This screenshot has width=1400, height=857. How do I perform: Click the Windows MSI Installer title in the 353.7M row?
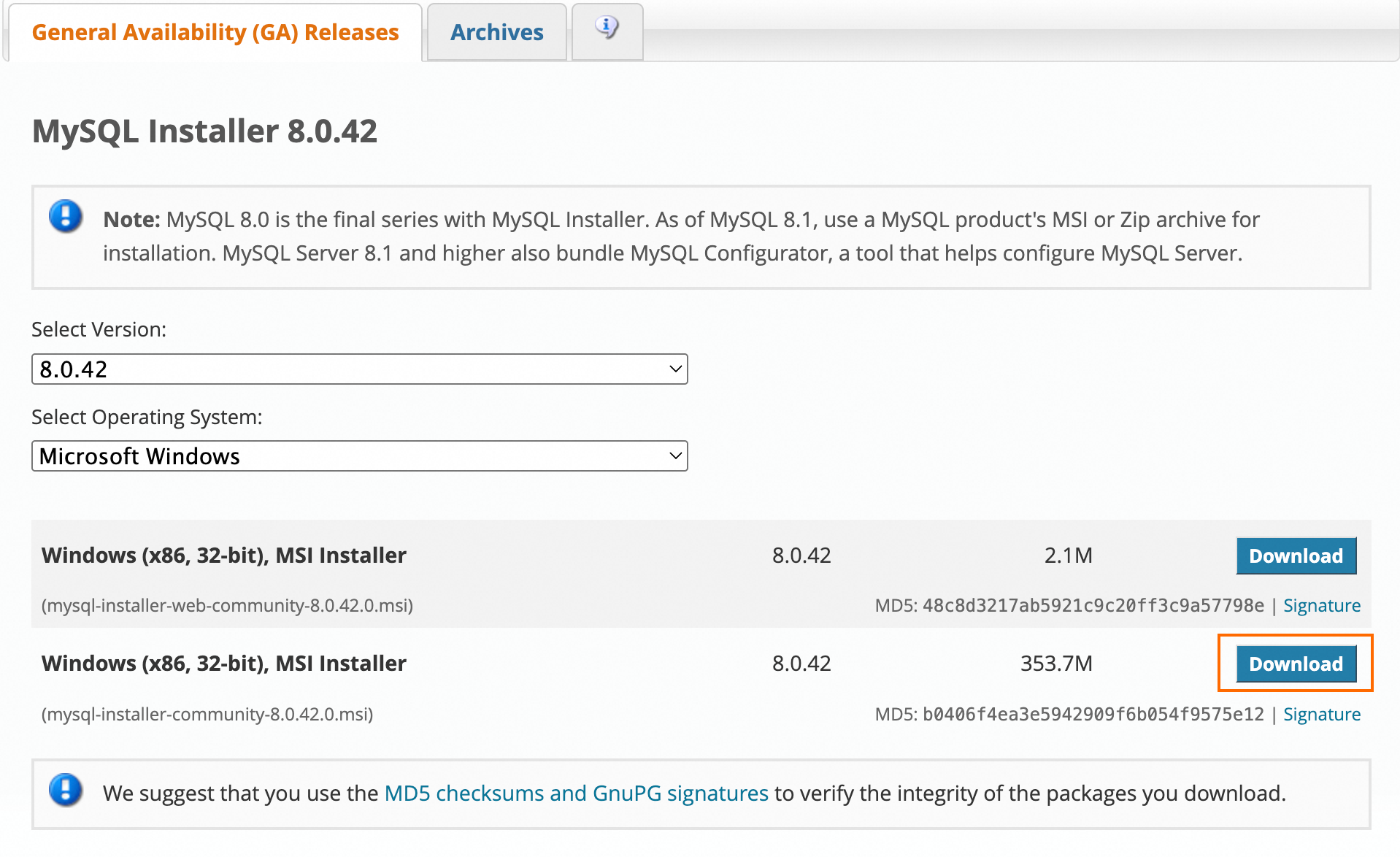pos(223,664)
